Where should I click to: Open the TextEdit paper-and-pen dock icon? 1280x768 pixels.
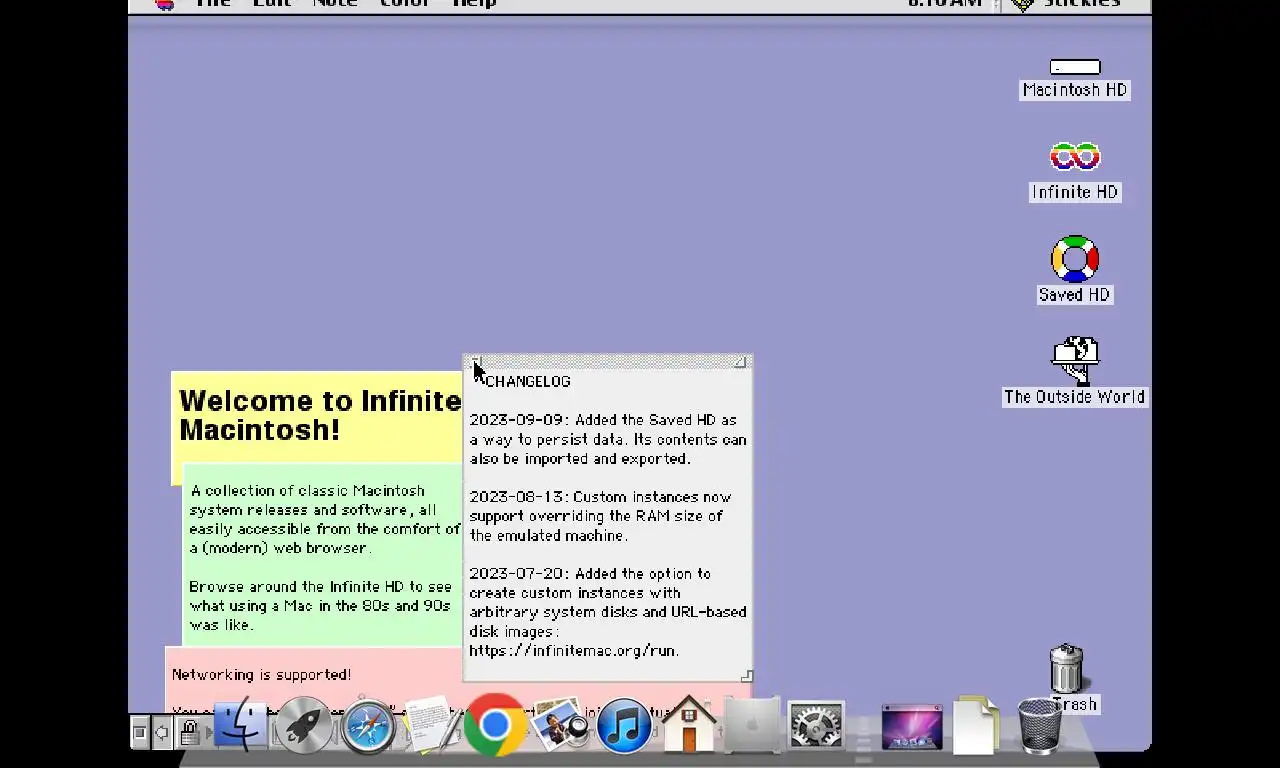(x=432, y=725)
